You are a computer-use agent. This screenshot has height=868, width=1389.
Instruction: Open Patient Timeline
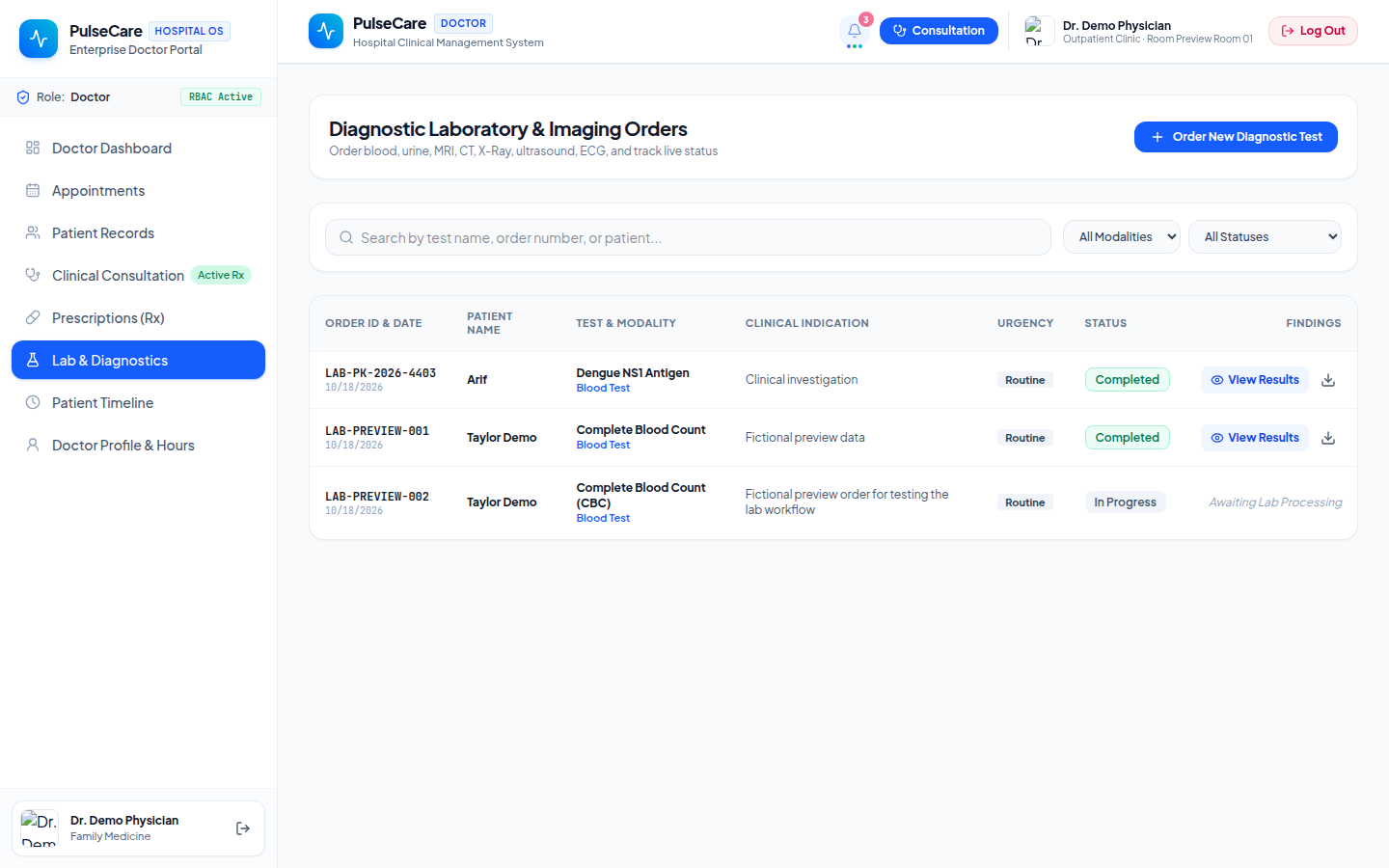(138, 403)
